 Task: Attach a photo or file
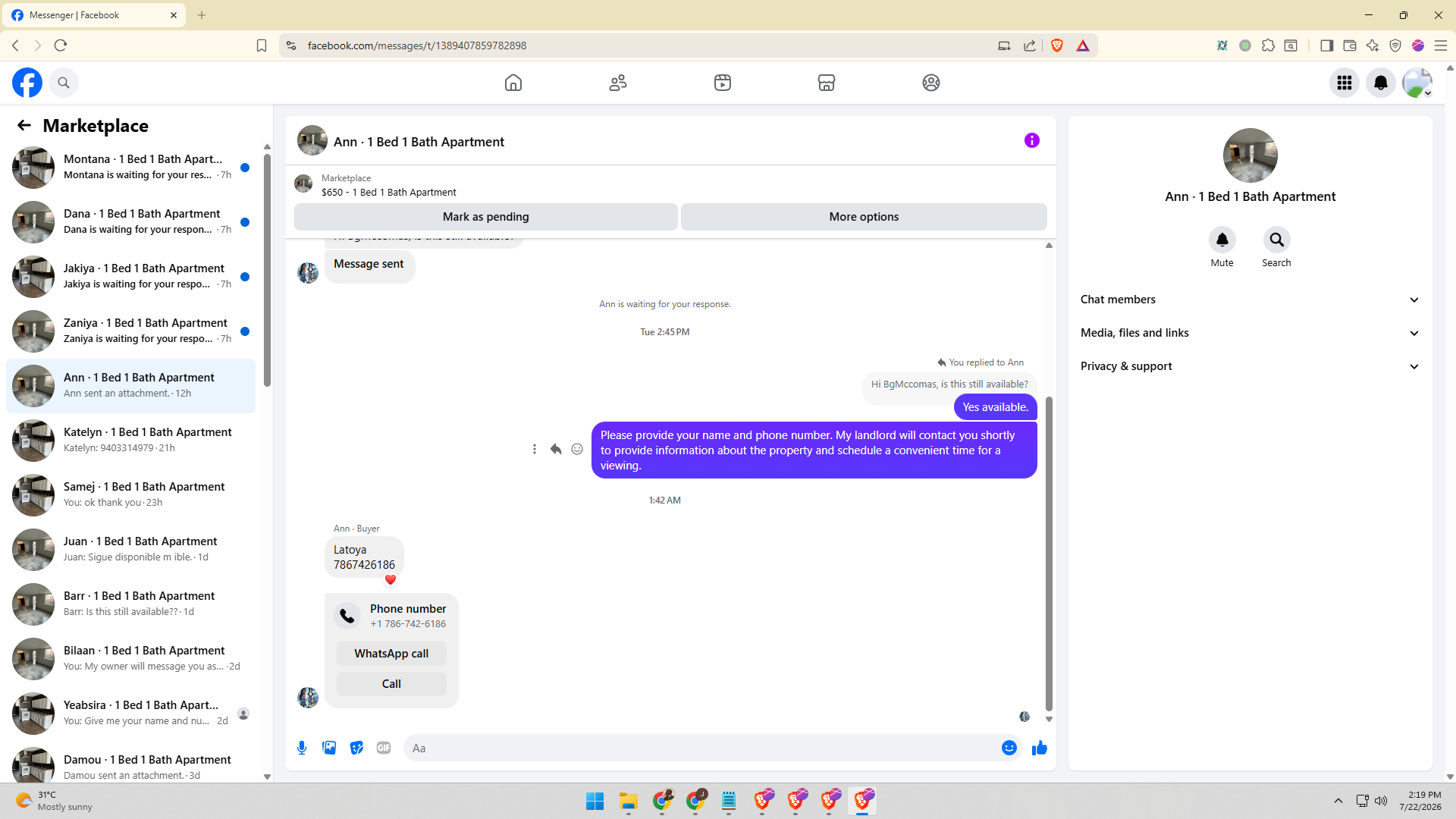[x=329, y=748]
